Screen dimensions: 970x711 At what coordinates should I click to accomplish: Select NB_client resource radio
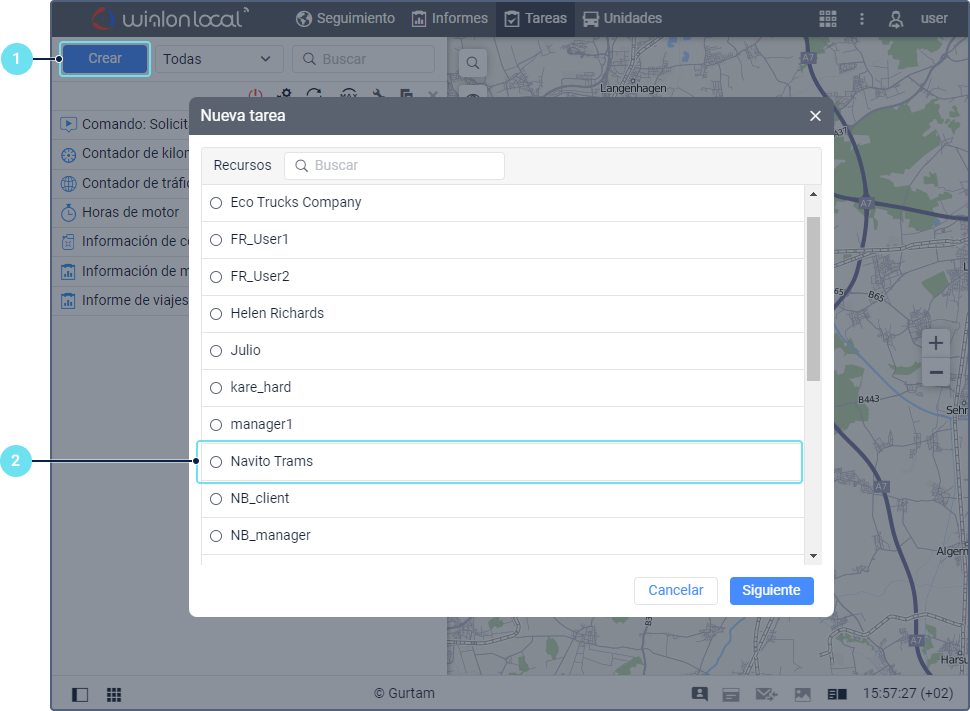216,499
